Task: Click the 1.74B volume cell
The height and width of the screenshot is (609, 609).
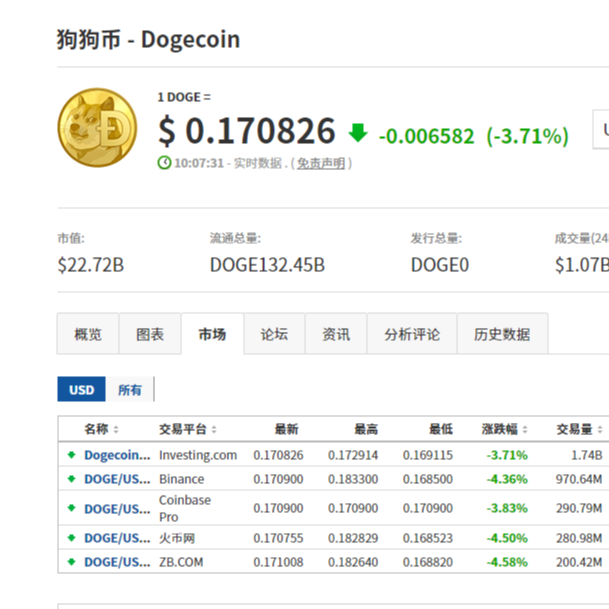Action: point(586,455)
